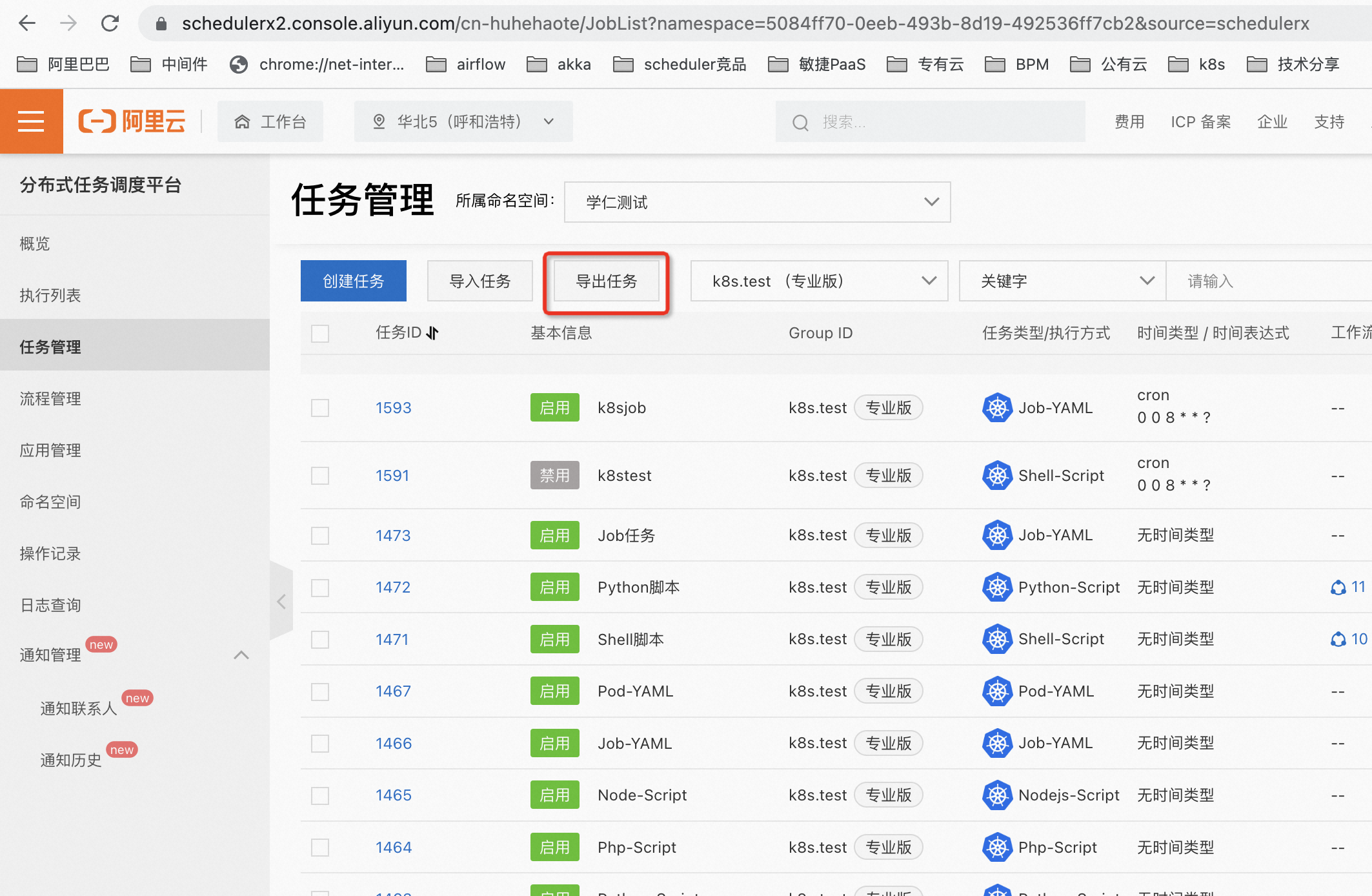
Task: Click the 阿里云 logo
Action: tap(132, 121)
